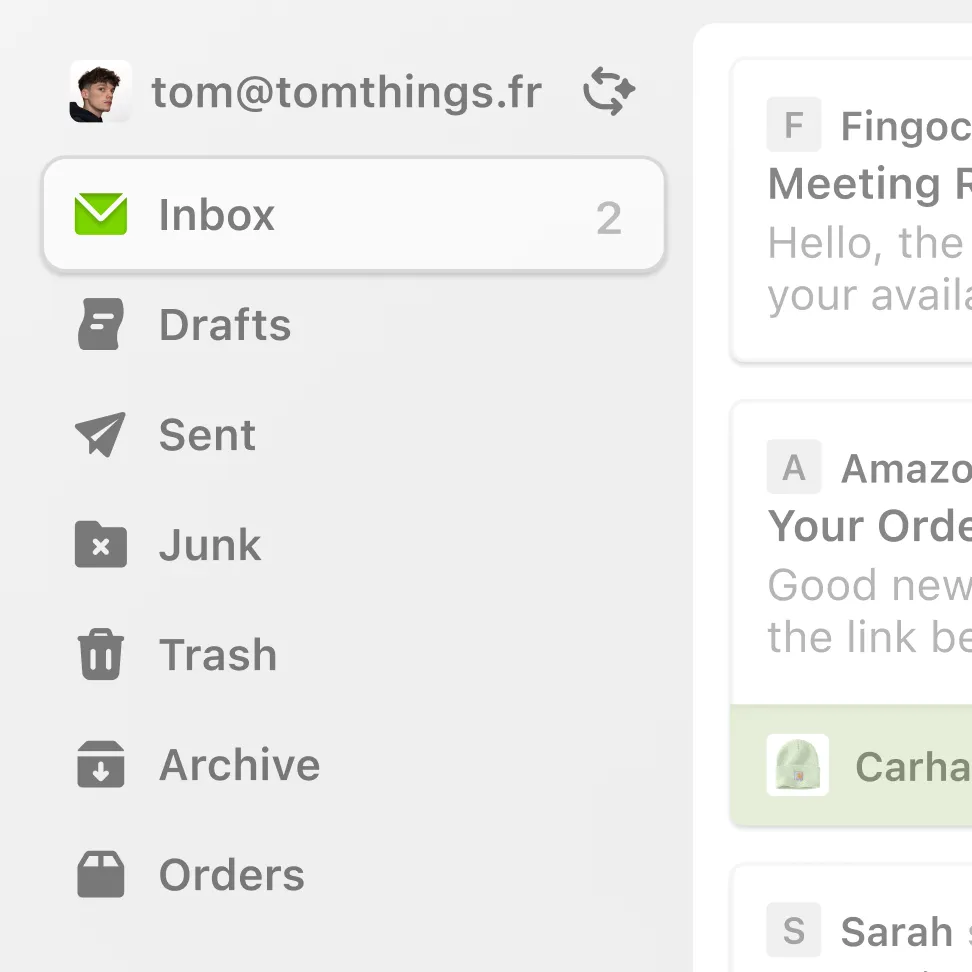
Task: Open the Inbox folder
Action: point(216,215)
